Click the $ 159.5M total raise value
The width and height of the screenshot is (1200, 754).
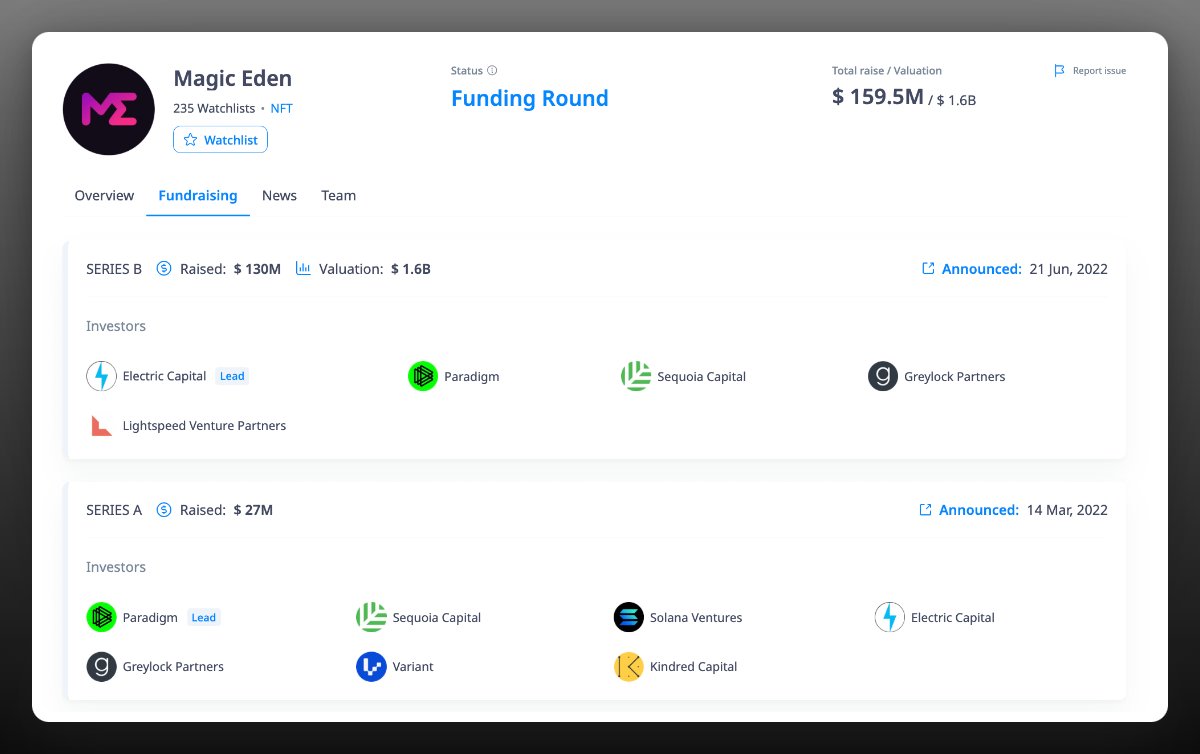point(878,97)
